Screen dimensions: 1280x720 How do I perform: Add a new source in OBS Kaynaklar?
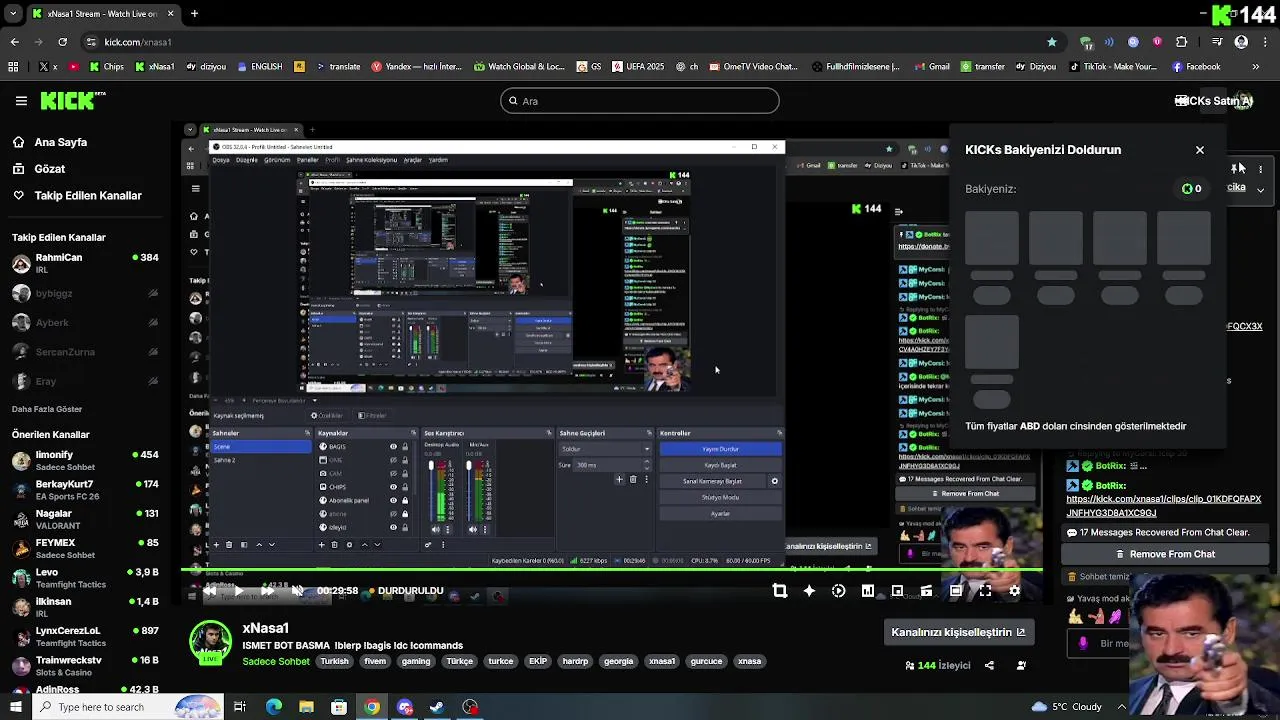(x=321, y=545)
